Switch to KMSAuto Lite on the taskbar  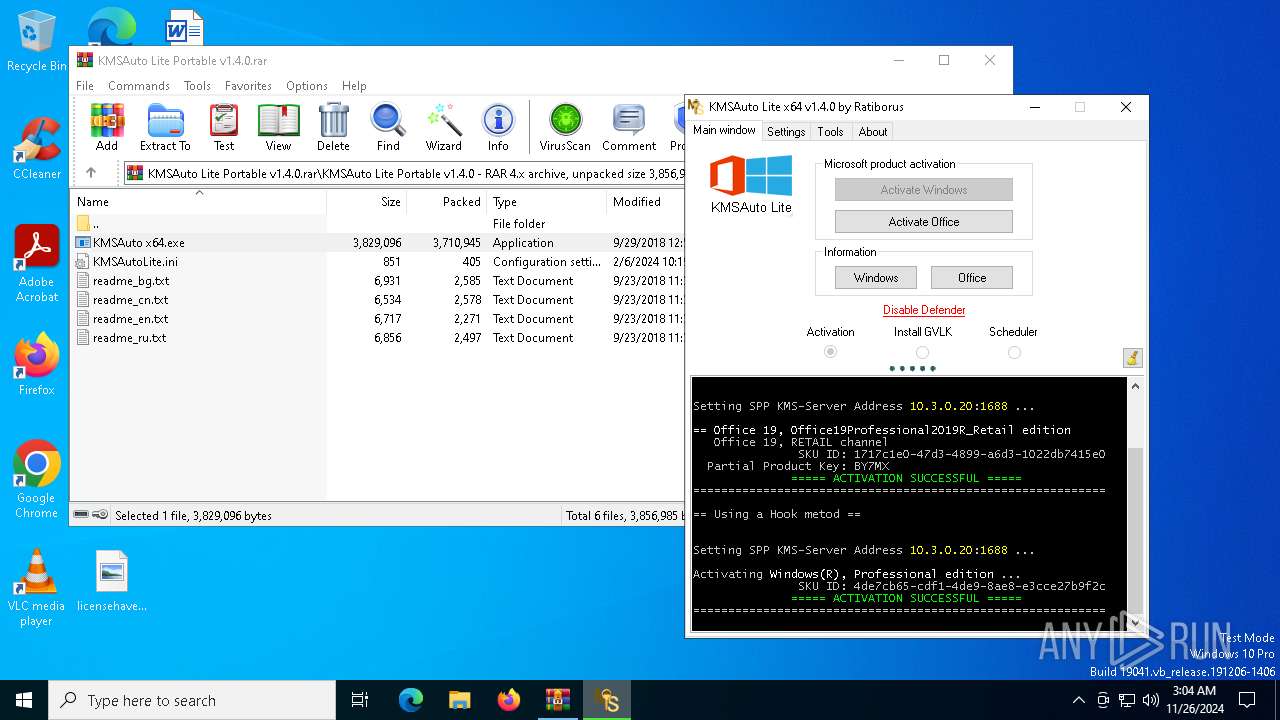[x=607, y=700]
